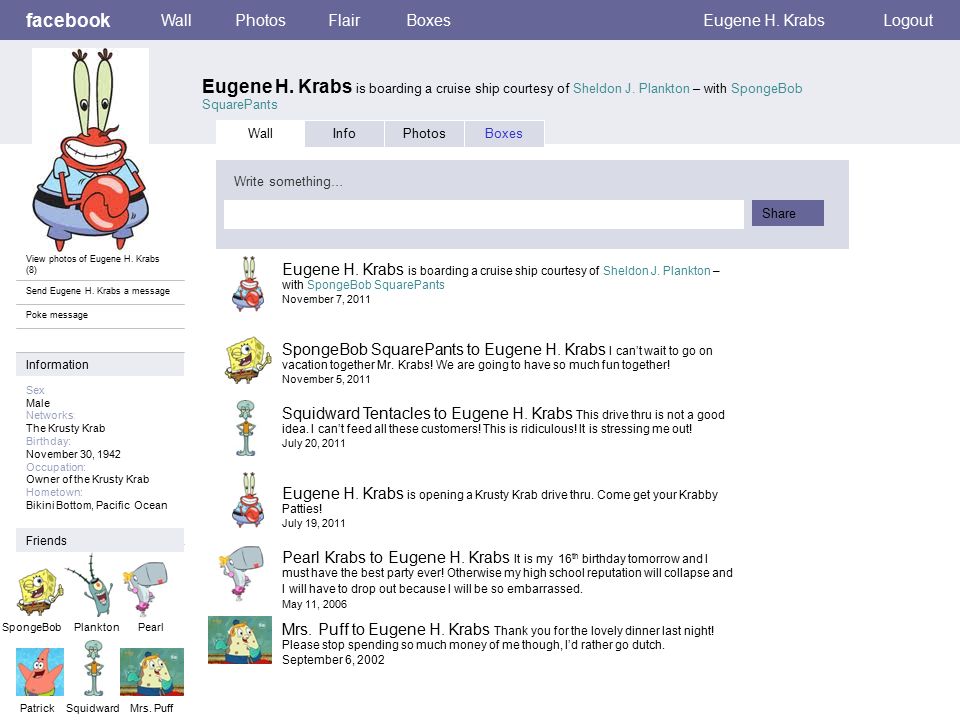Open Patrick's picture in Friends list
Viewport: 960px width, 720px height.
point(40,672)
